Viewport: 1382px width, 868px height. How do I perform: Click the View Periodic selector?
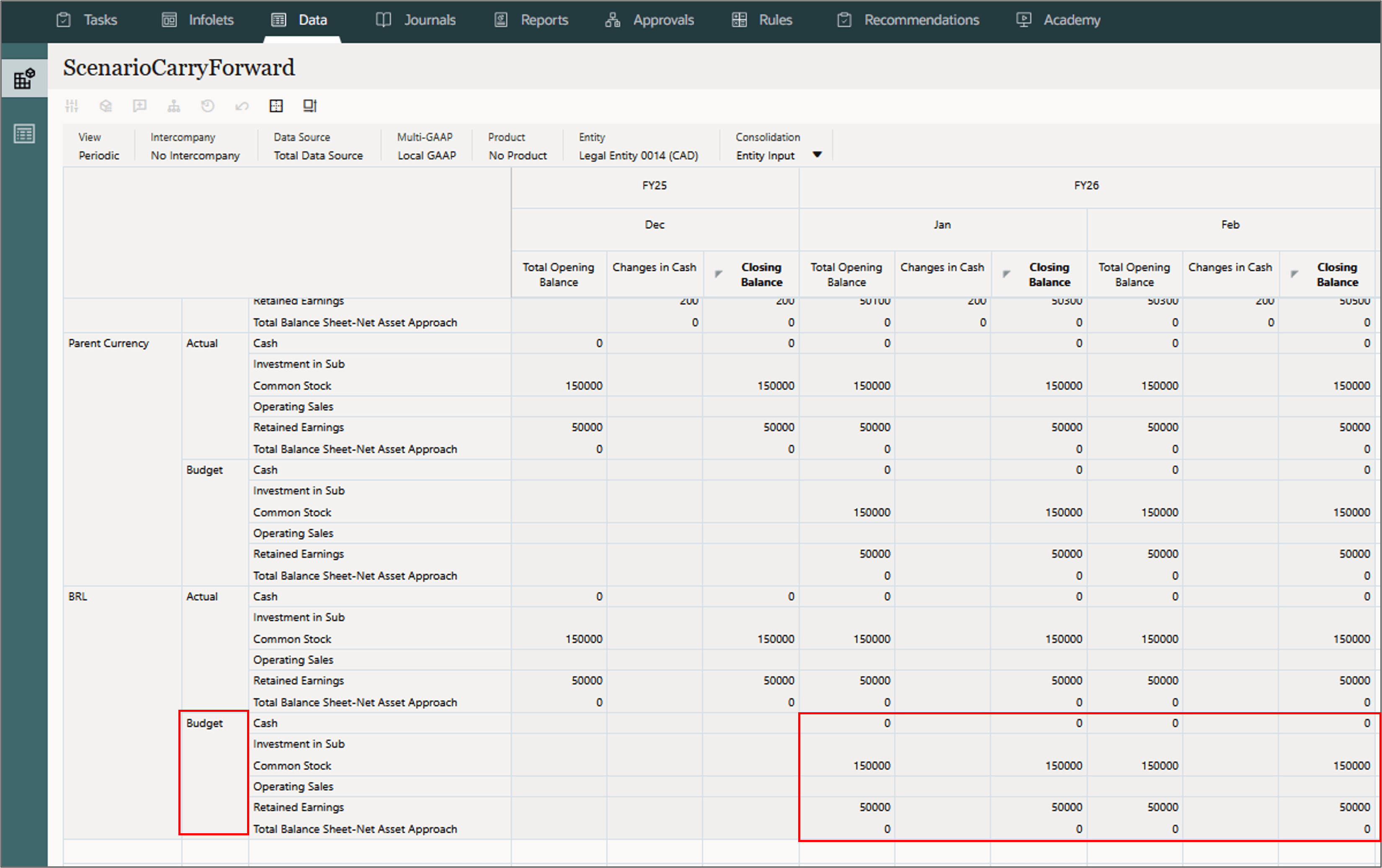(99, 155)
